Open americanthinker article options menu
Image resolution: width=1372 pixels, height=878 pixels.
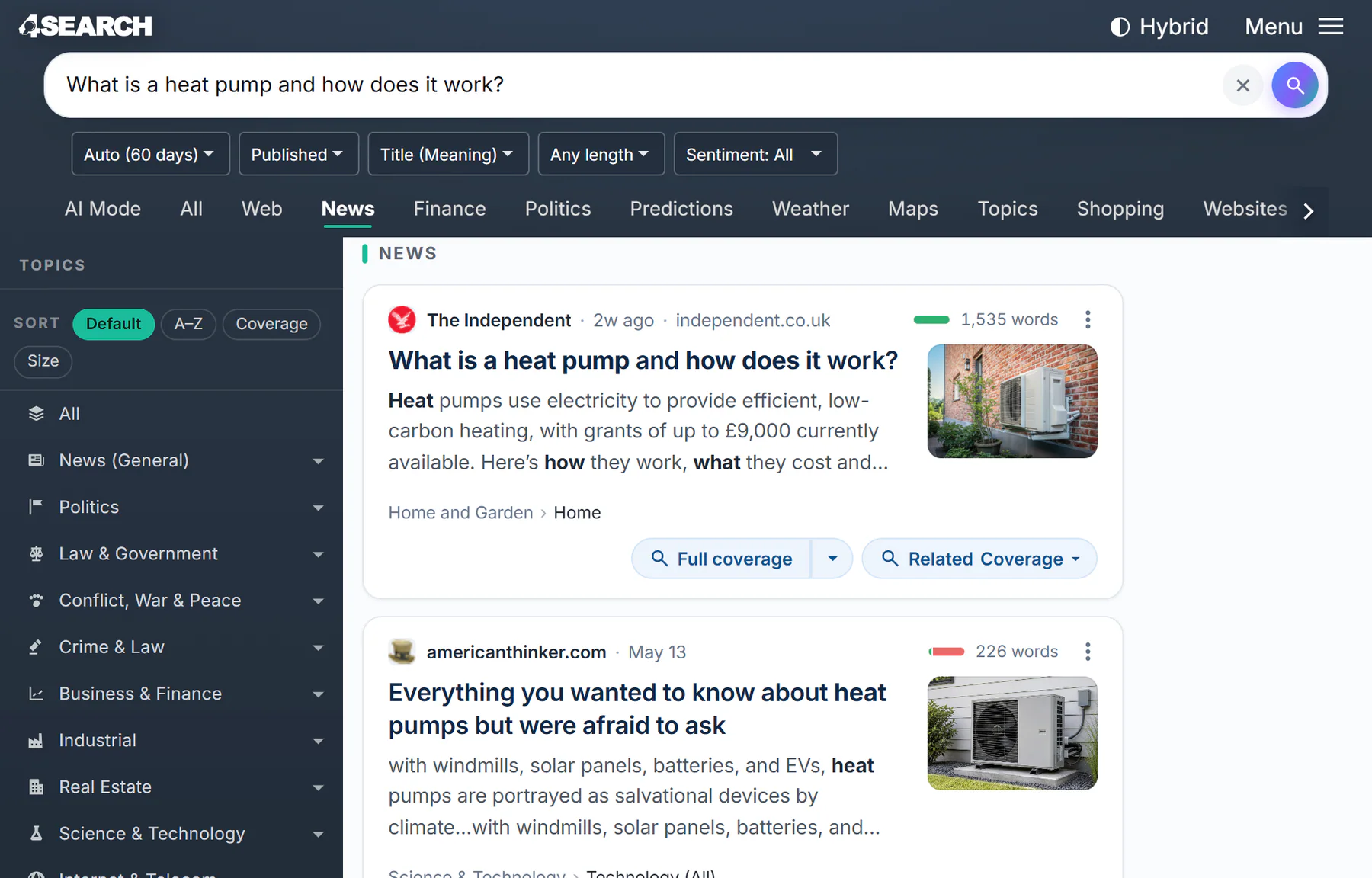[x=1088, y=652]
